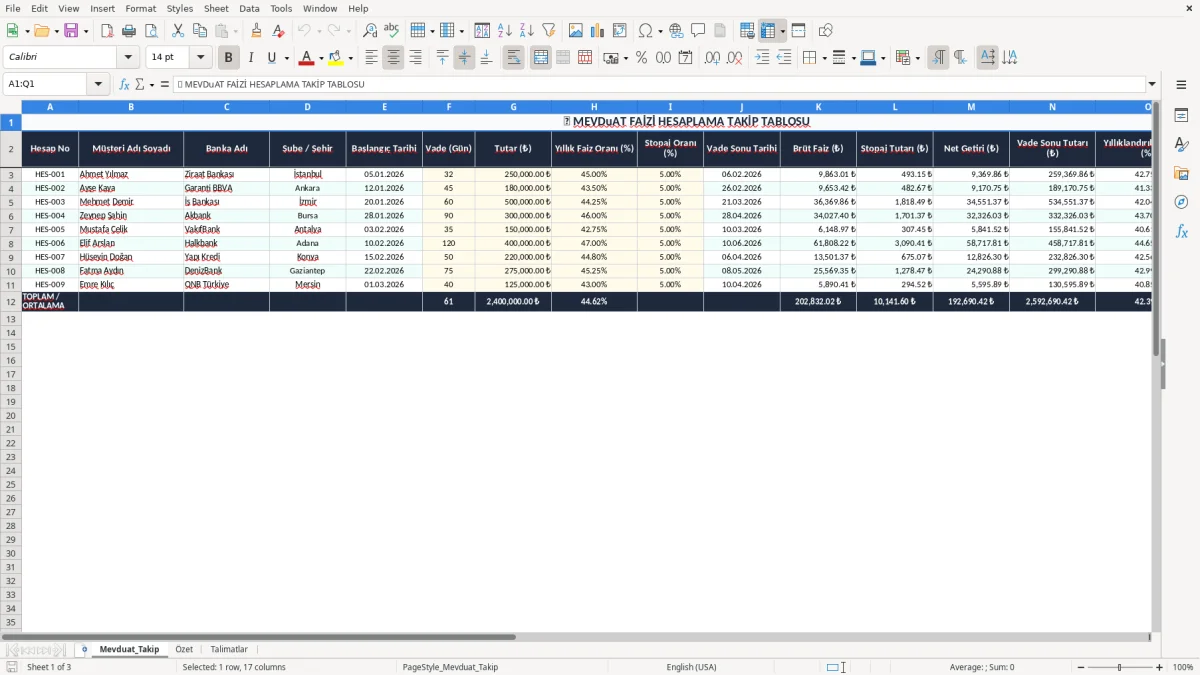This screenshot has width=1200, height=675.
Task: Expand the formula bar arrow
Action: coord(1152,84)
